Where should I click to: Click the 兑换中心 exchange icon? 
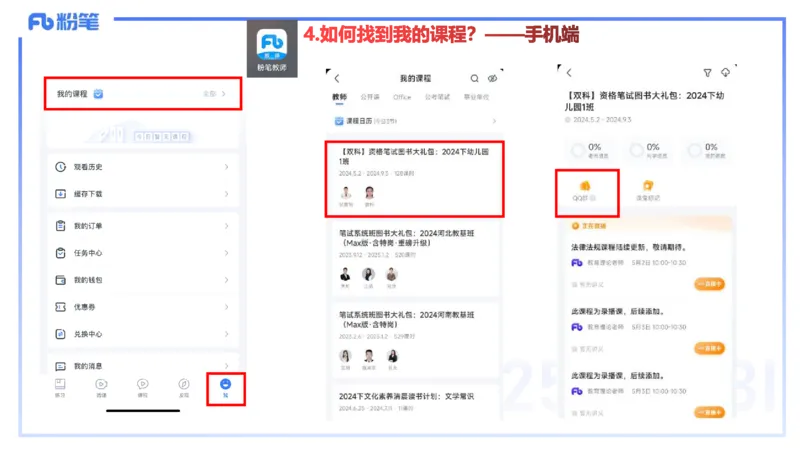click(60, 334)
